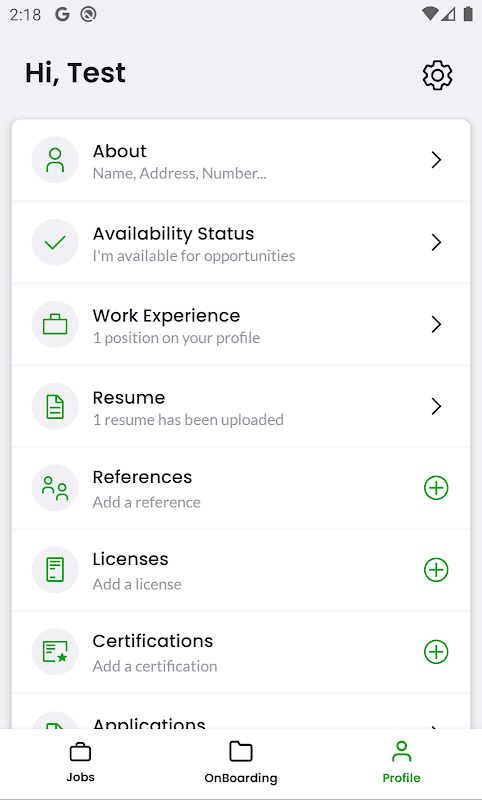The image size is (482, 800).
Task: Expand the About section chevron
Action: 436,160
